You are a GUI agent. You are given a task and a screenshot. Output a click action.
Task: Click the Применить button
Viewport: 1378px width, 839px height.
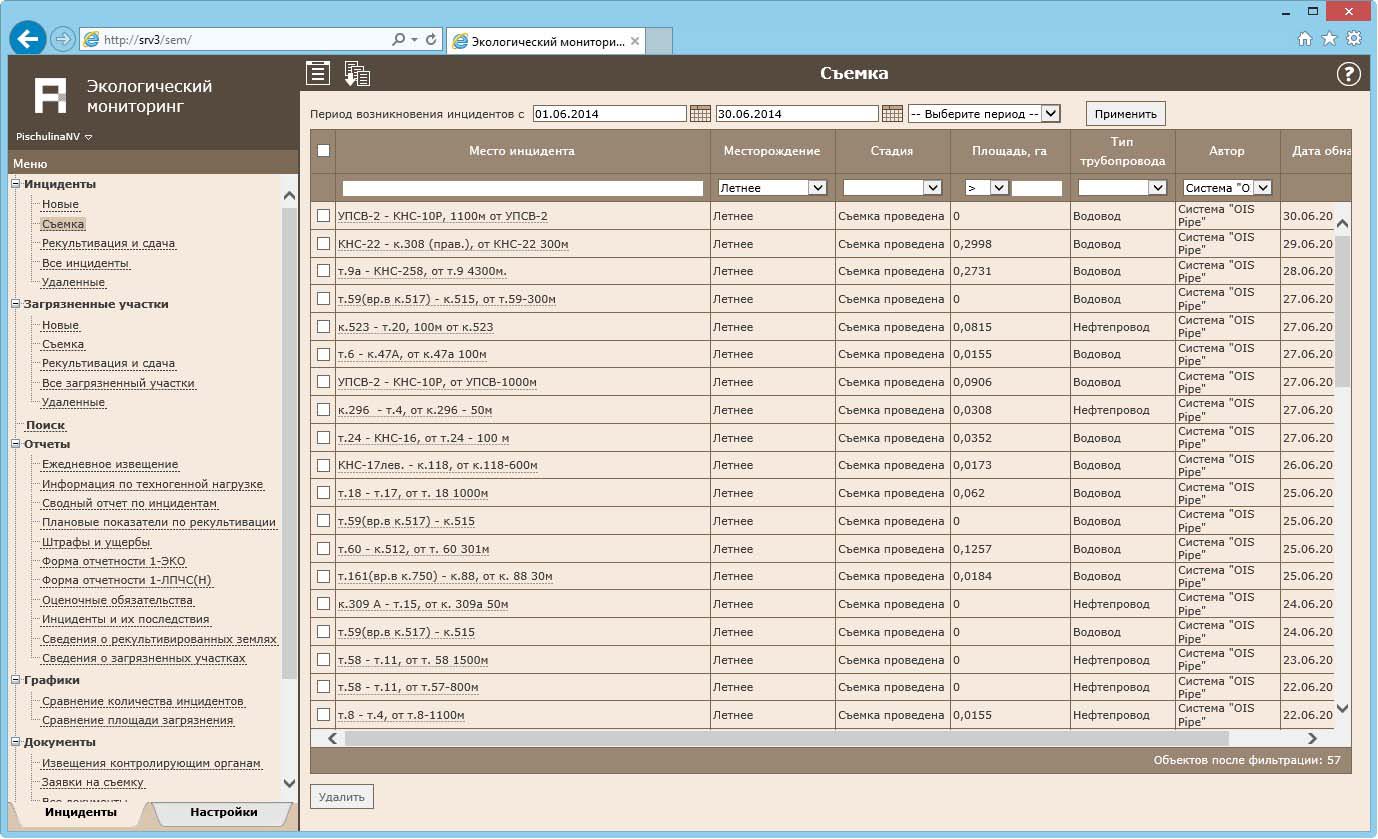[1125, 114]
